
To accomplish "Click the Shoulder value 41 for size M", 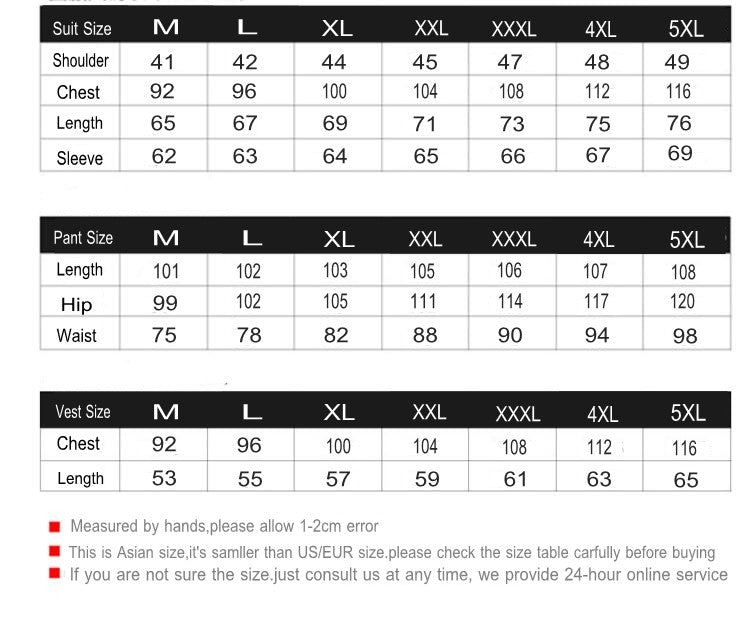I will [162, 62].
